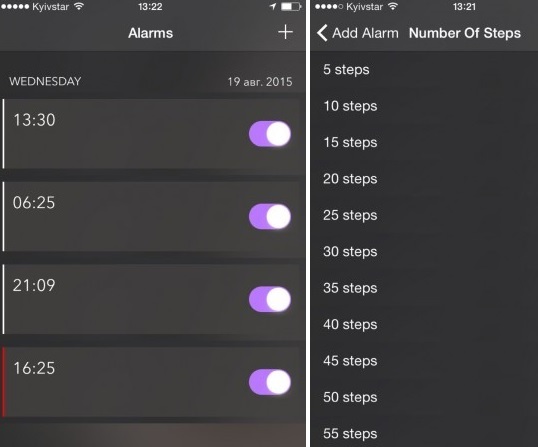
Task: Tap the battery icon in status bar
Action: pyautogui.click(x=291, y=7)
